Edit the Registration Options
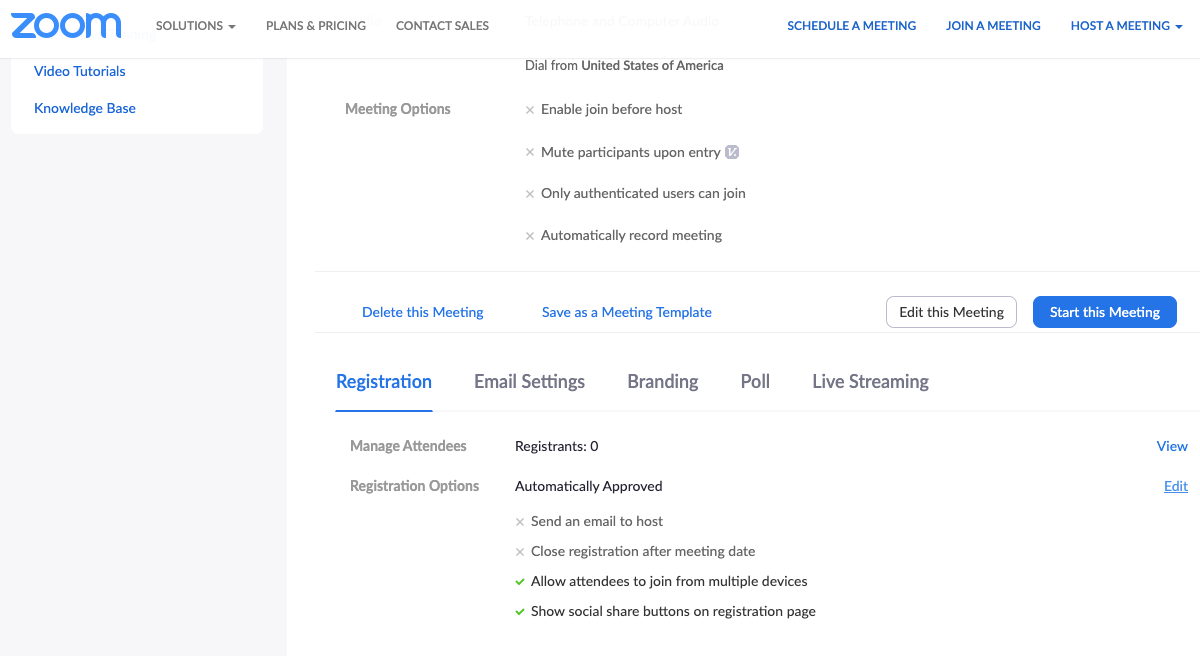The image size is (1200, 656). pos(1176,486)
